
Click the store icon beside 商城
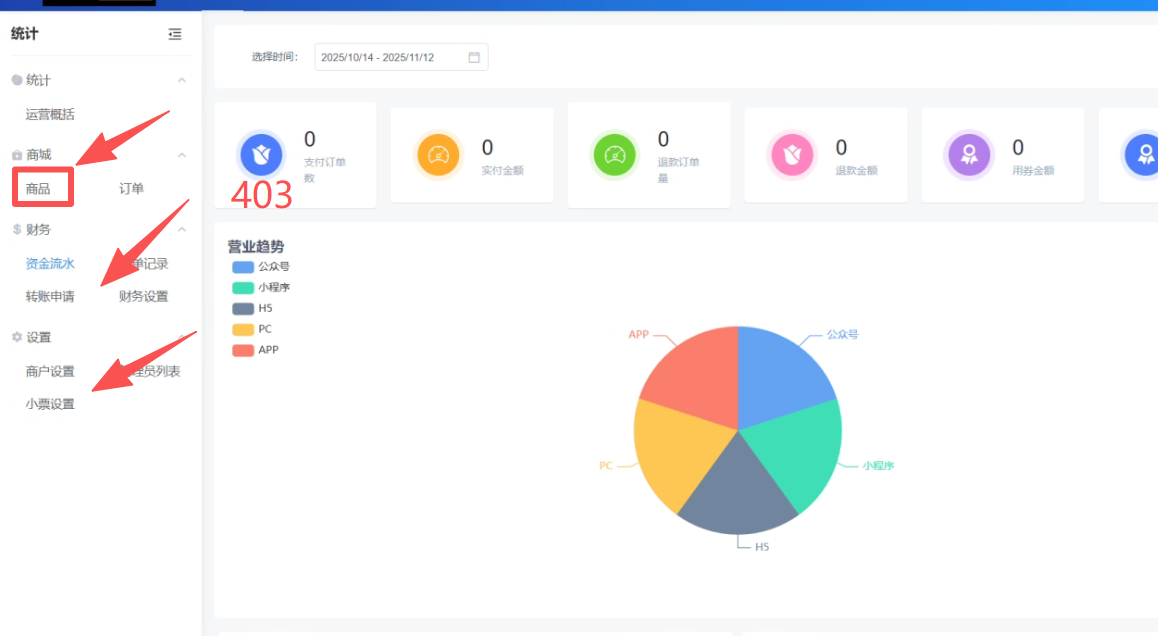[x=17, y=155]
